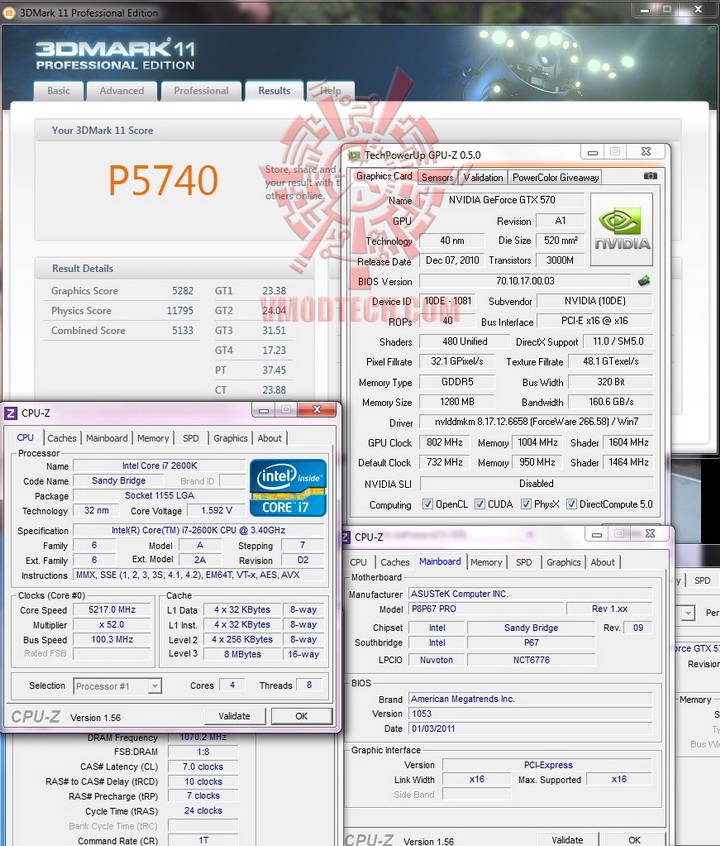The width and height of the screenshot is (720, 846).
Task: Click the Combined Score value 5133
Action: [182, 331]
